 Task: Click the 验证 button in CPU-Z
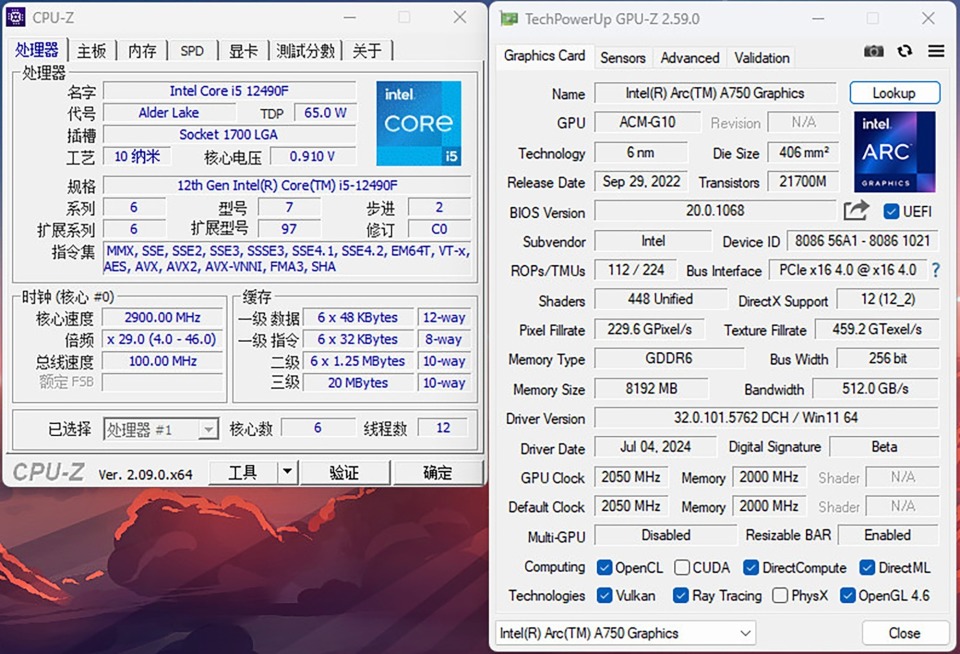[344, 472]
